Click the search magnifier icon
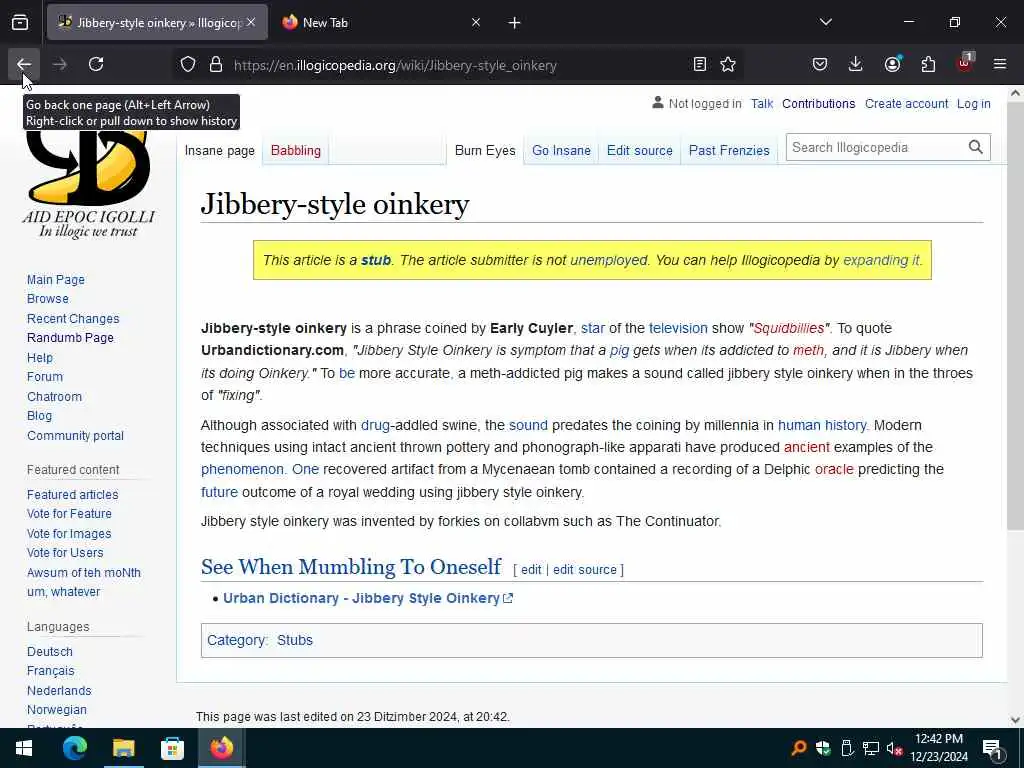The image size is (1024, 768). [x=976, y=148]
